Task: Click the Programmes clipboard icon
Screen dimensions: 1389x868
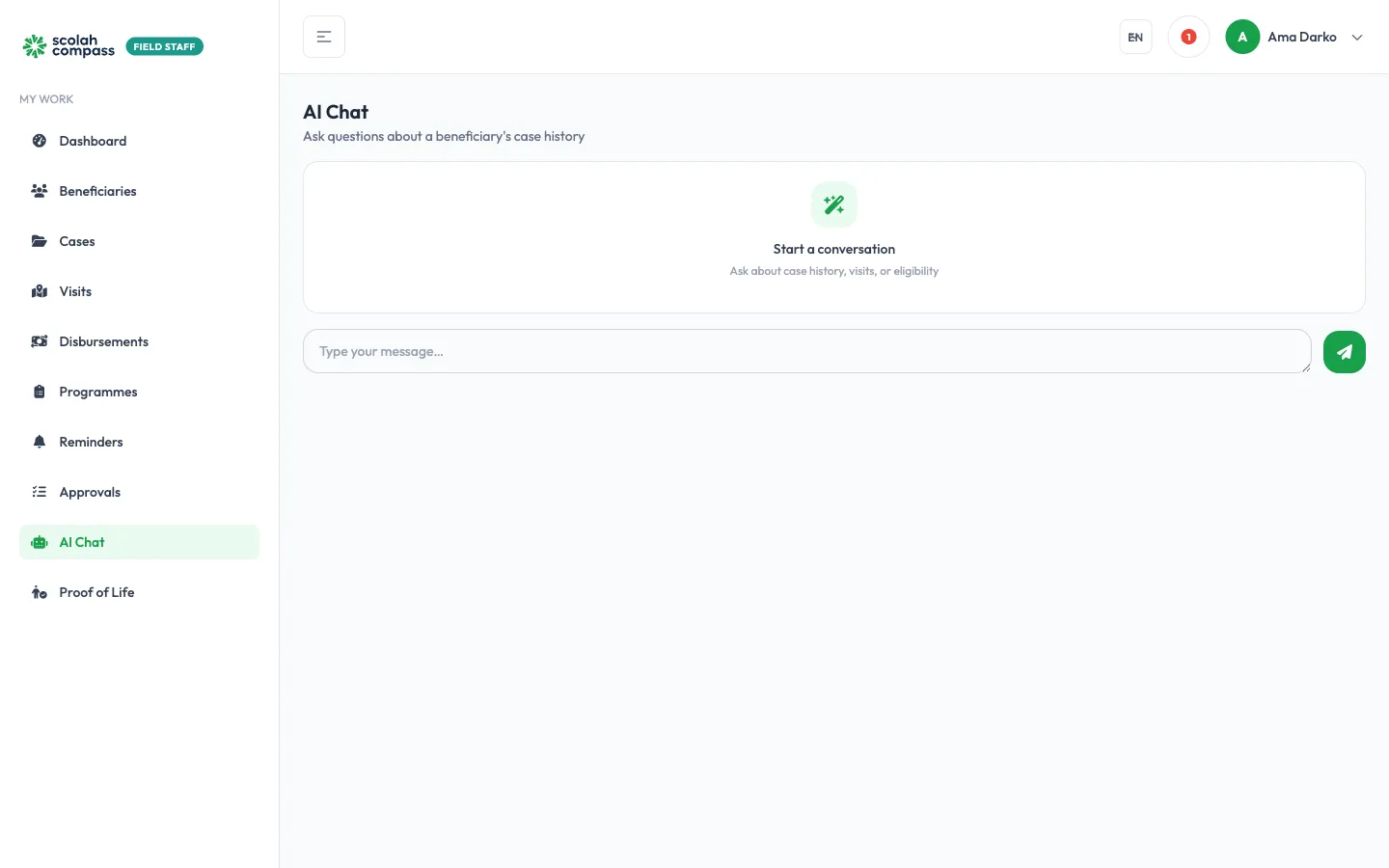Action: (x=40, y=392)
